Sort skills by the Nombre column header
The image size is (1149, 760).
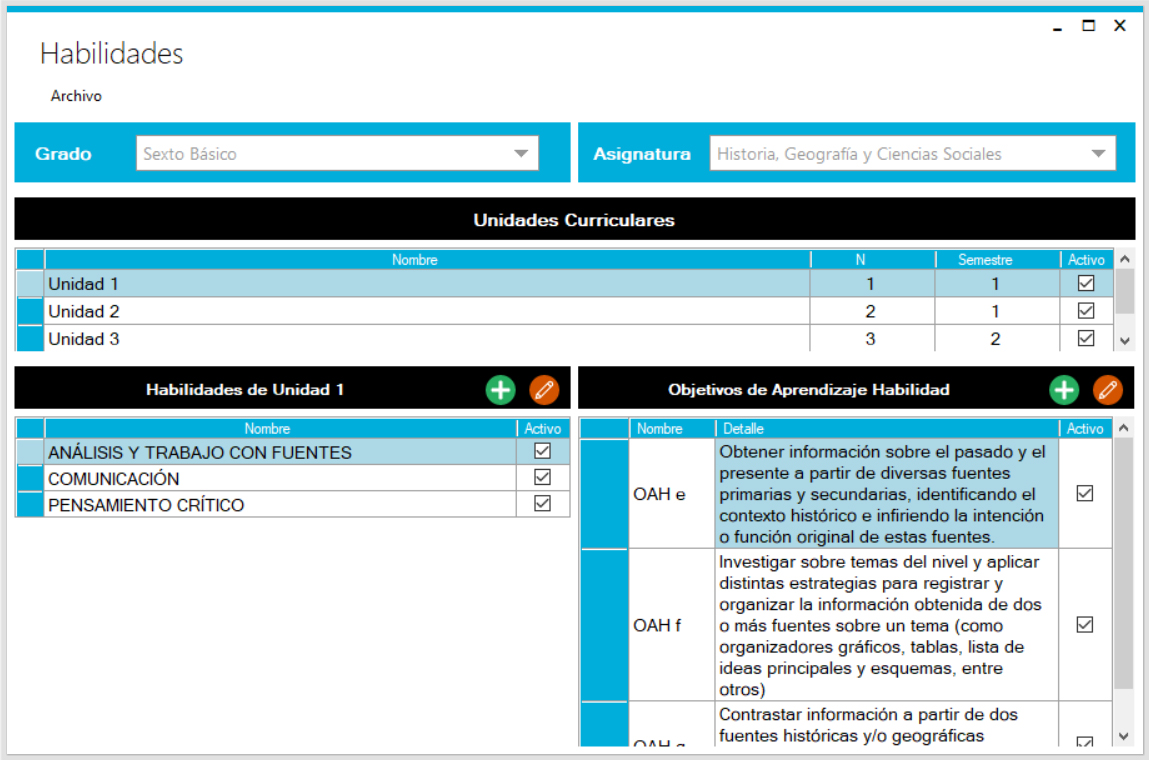pyautogui.click(x=281, y=429)
